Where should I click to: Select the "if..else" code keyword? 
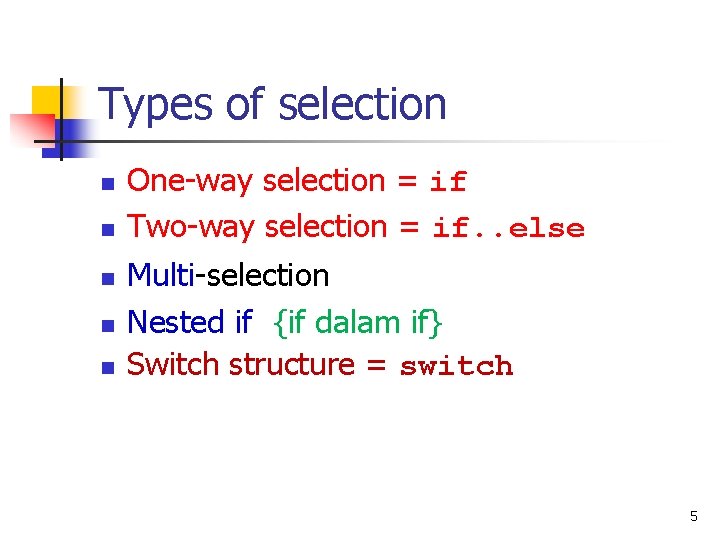click(508, 229)
